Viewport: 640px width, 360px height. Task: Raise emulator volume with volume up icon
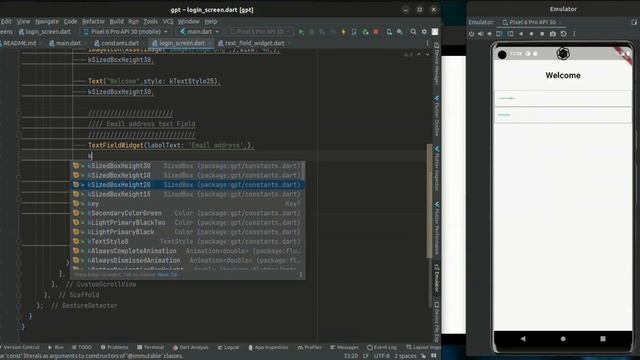[x=480, y=34]
